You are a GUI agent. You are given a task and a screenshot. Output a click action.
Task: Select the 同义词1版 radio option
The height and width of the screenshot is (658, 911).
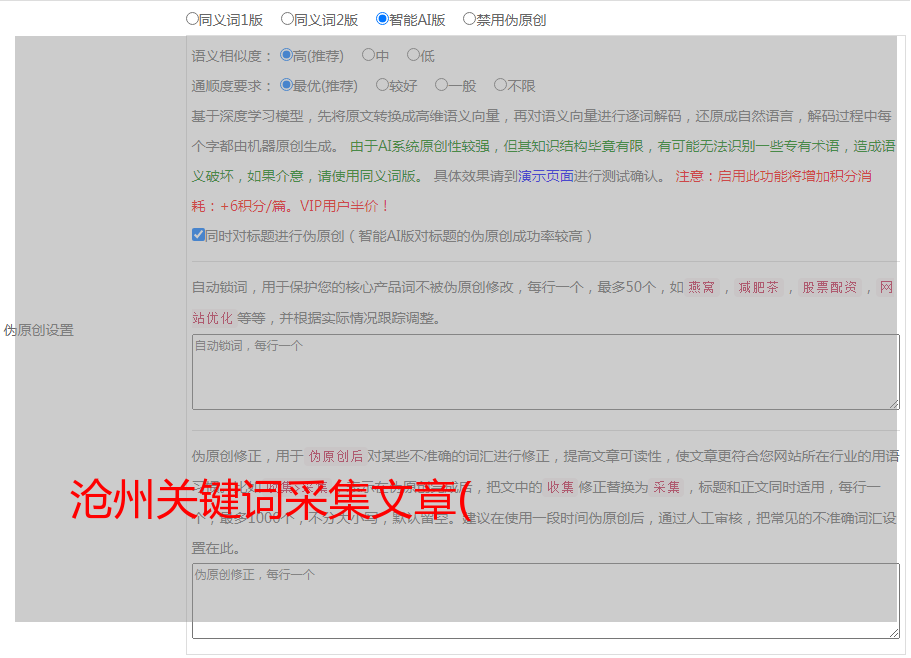[x=192, y=18]
